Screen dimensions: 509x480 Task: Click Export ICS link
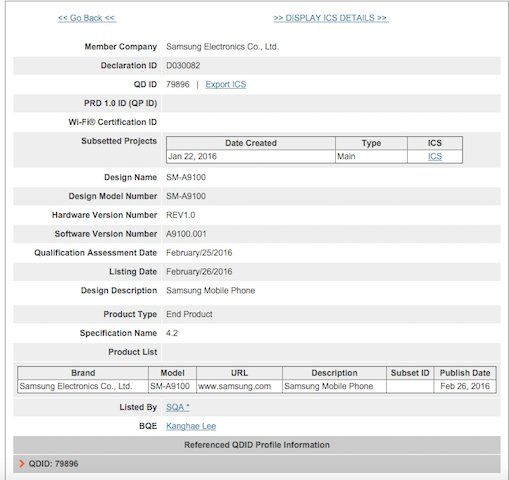226,84
